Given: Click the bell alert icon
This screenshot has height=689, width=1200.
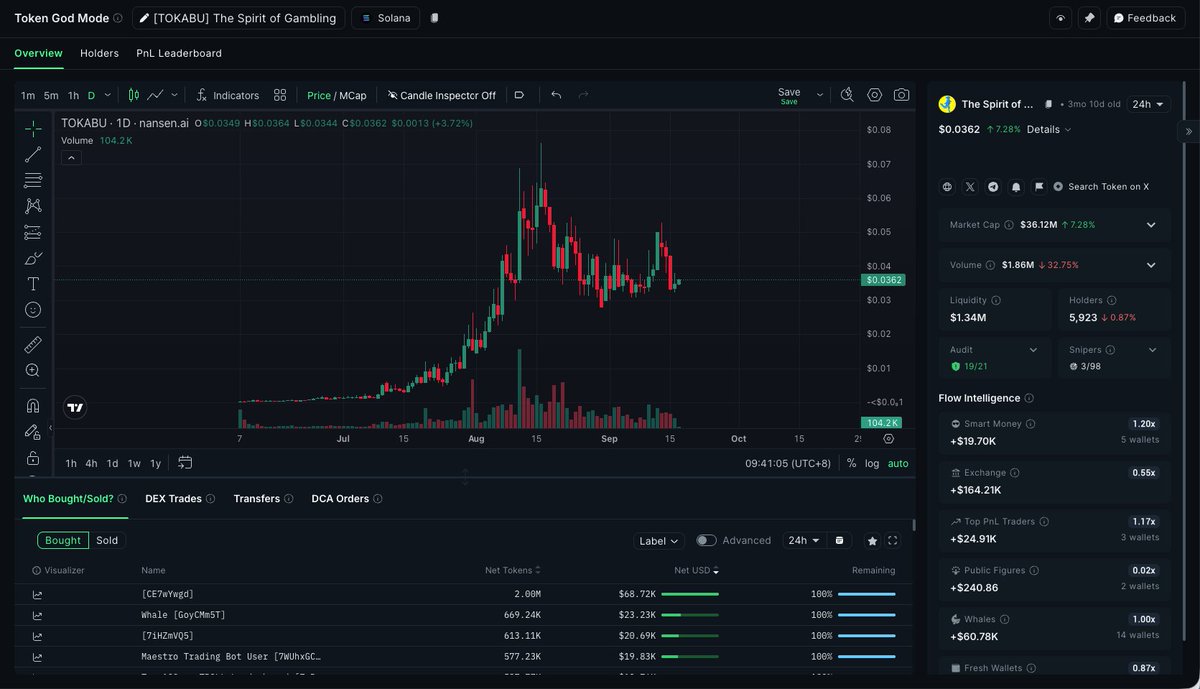Looking at the screenshot, I should click(x=1016, y=187).
